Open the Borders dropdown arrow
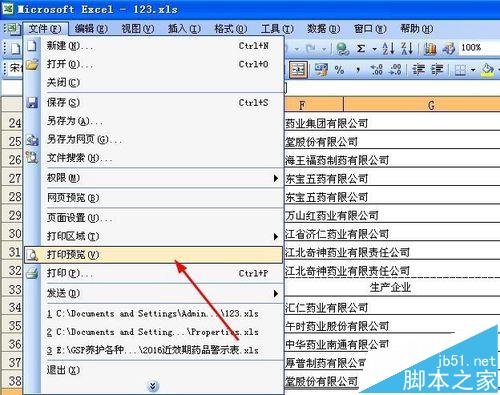This screenshot has width=500, height=395. click(473, 70)
